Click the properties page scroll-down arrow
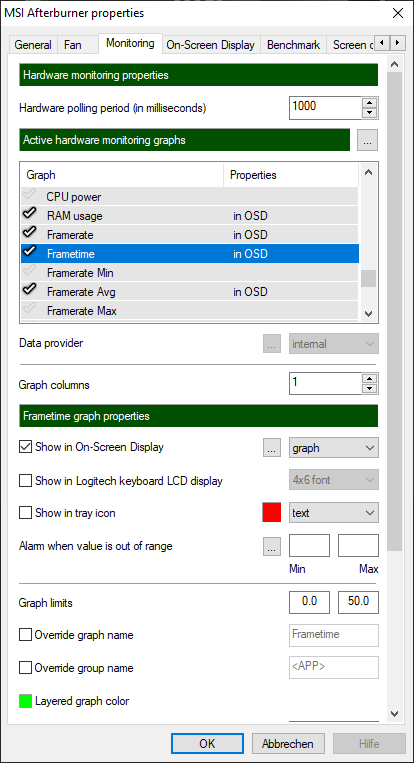The width and height of the screenshot is (414, 763). point(395,714)
